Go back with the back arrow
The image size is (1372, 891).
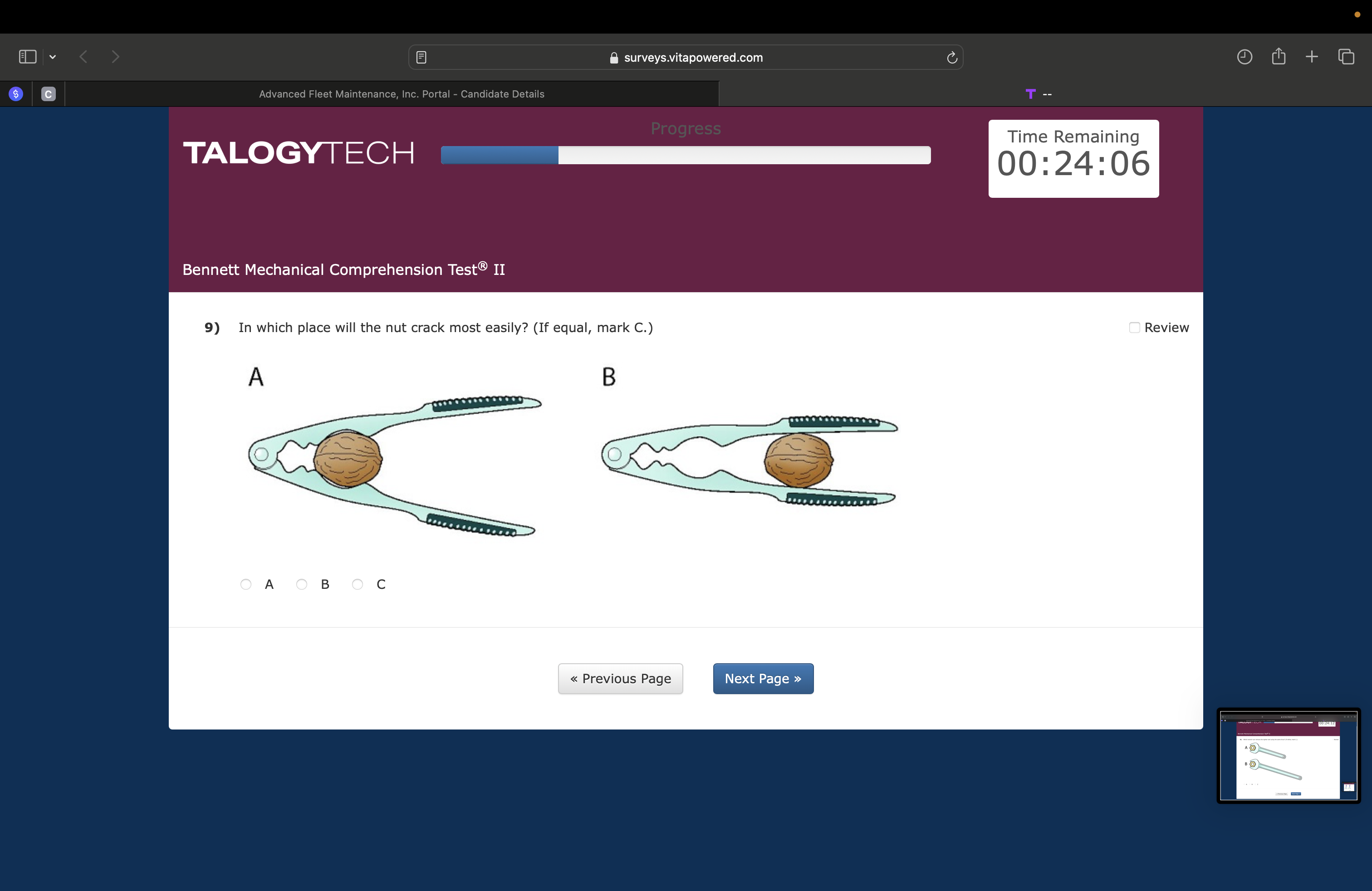(x=83, y=56)
